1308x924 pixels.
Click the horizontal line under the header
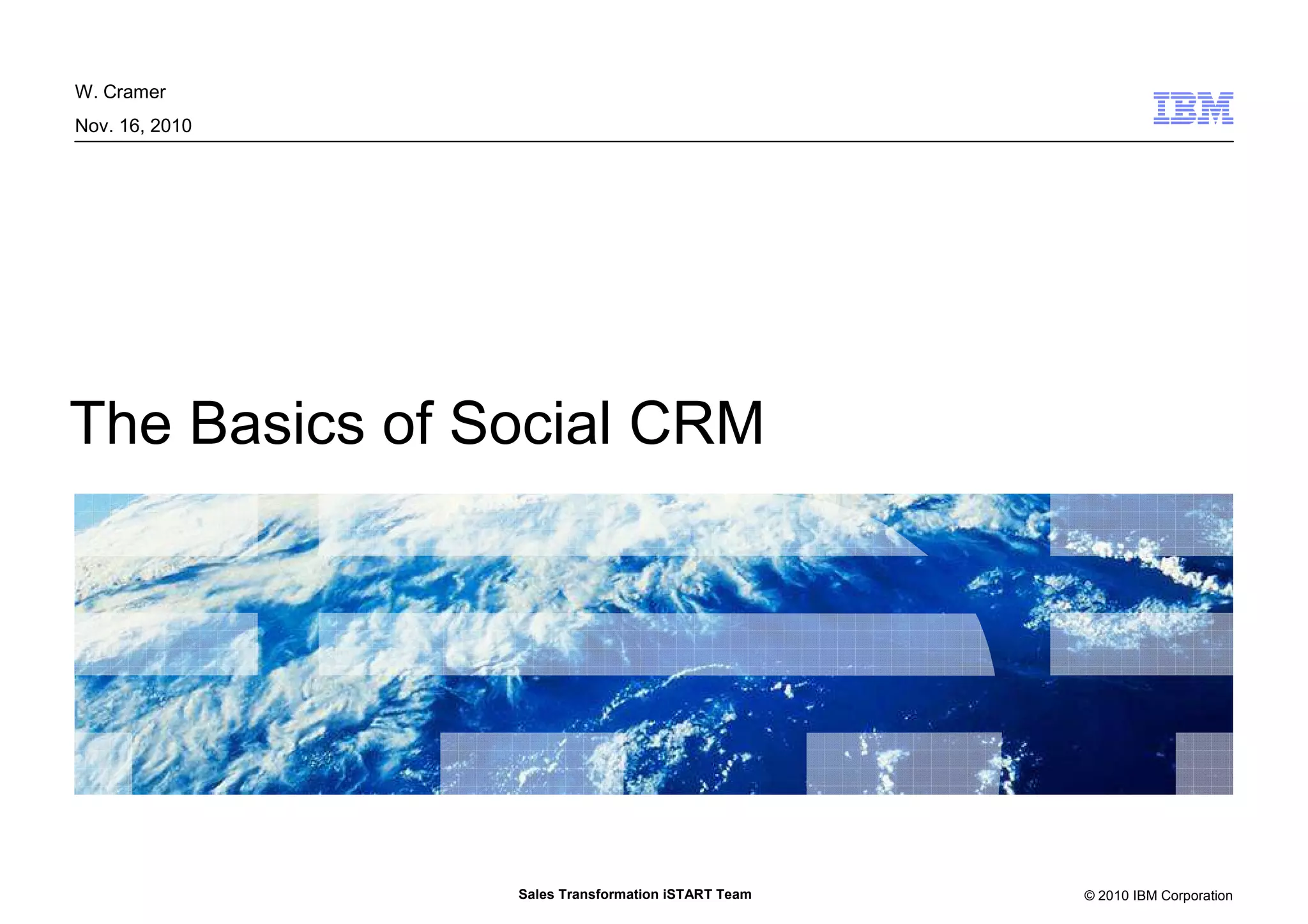click(653, 141)
